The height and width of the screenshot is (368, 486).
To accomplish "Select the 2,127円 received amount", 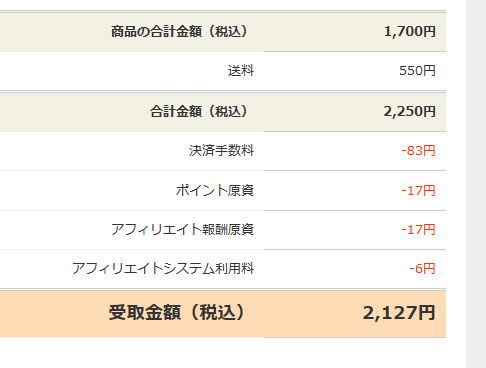I will coord(399,313).
